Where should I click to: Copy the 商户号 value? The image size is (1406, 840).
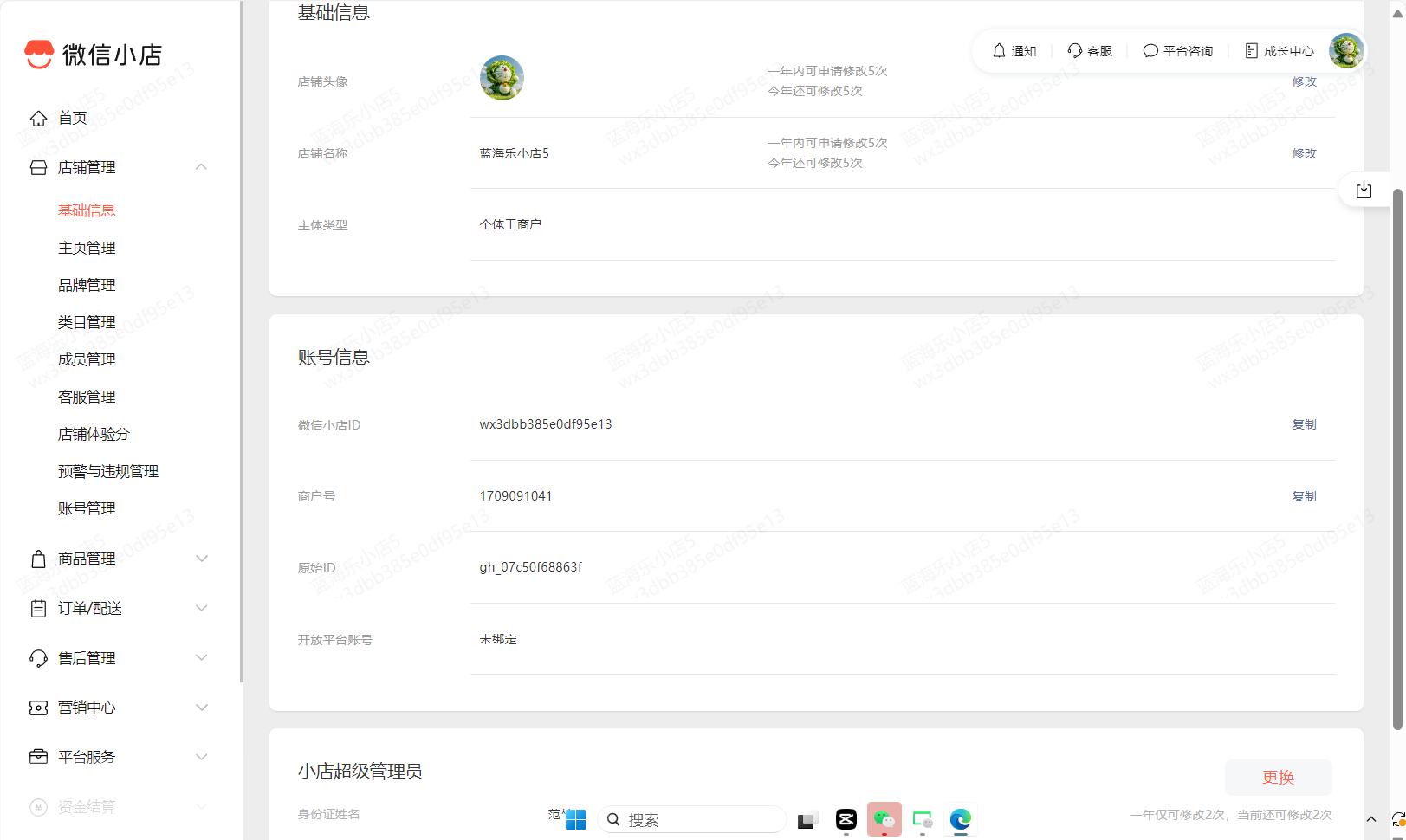(x=1304, y=496)
